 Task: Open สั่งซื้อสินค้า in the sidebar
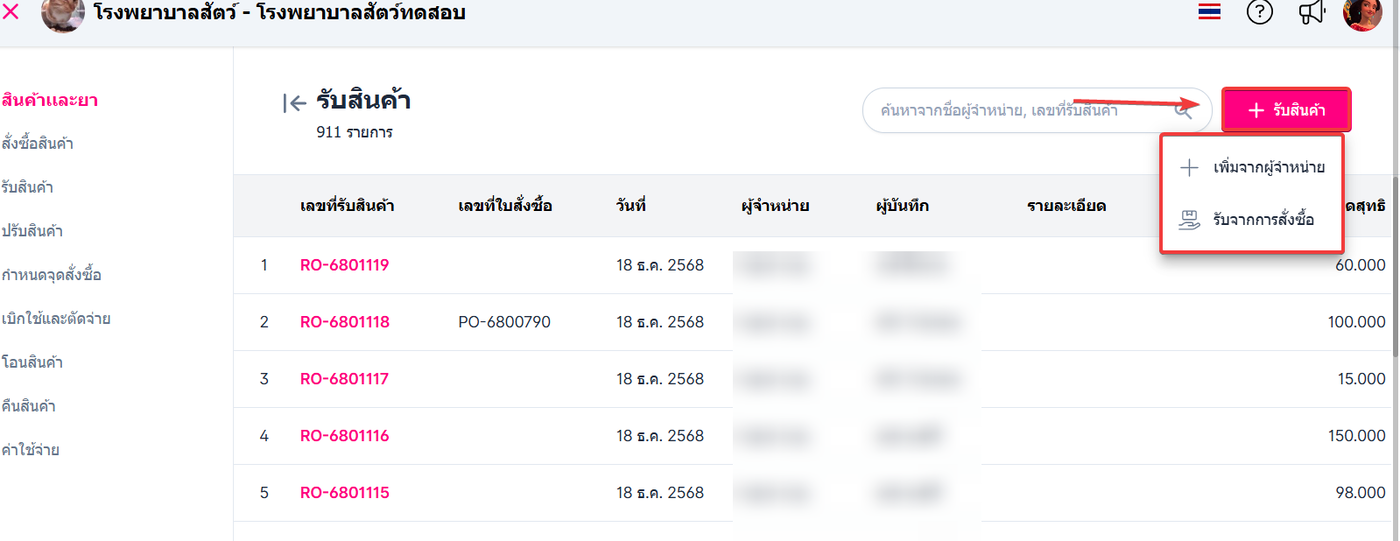(x=38, y=144)
